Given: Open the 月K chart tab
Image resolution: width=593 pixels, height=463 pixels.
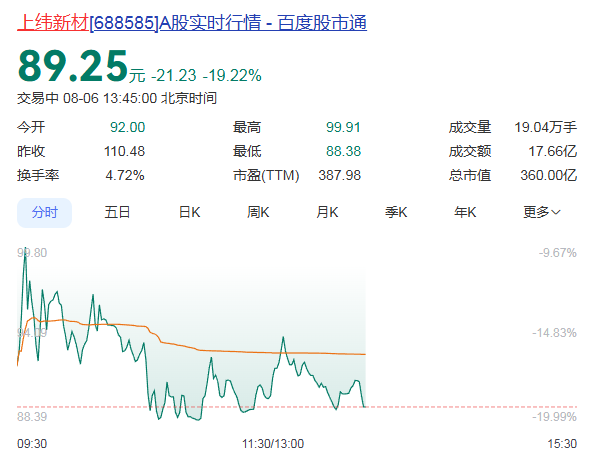Looking at the screenshot, I should tap(327, 212).
